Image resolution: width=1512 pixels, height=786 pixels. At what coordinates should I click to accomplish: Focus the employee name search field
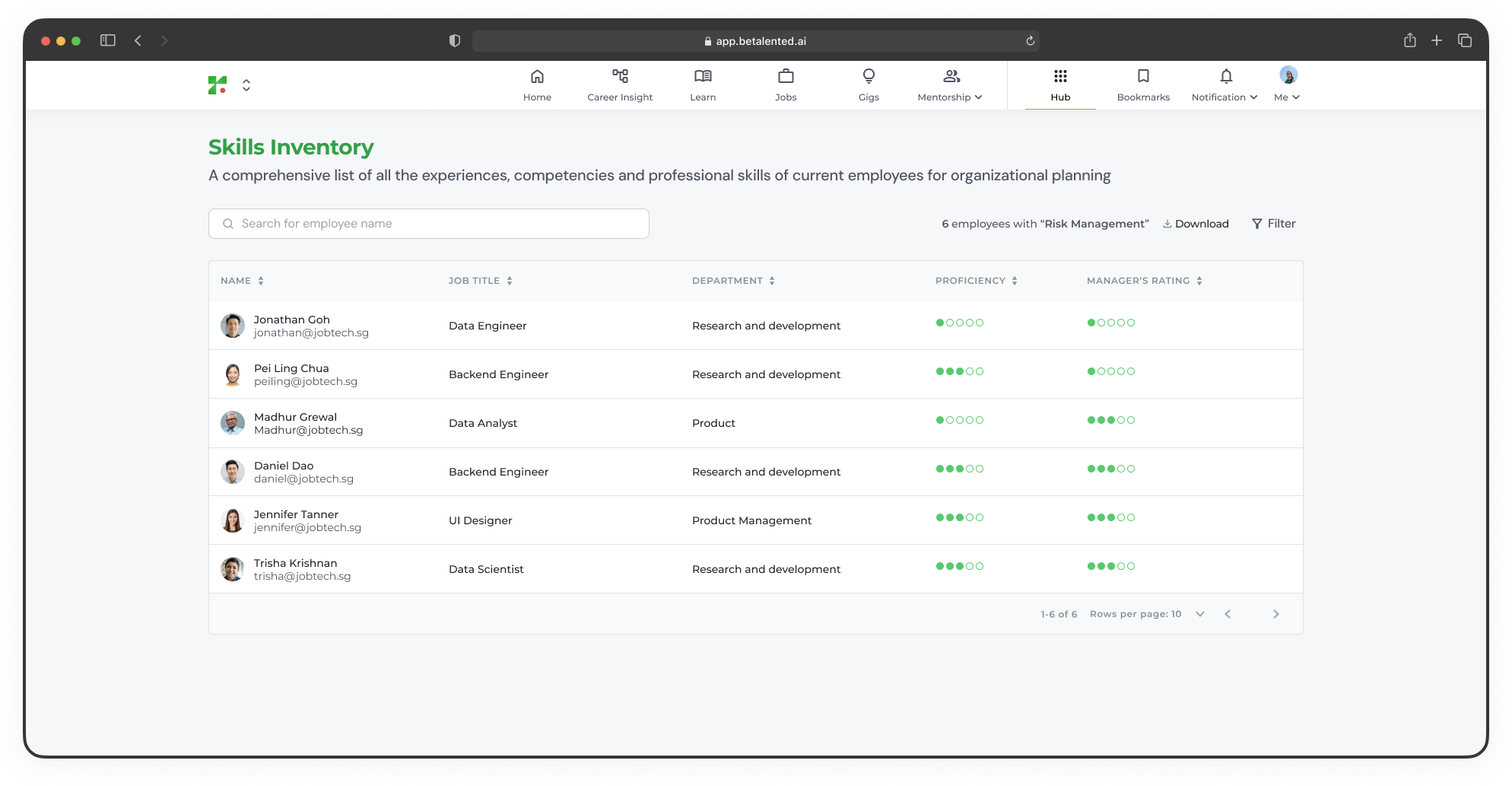click(429, 224)
